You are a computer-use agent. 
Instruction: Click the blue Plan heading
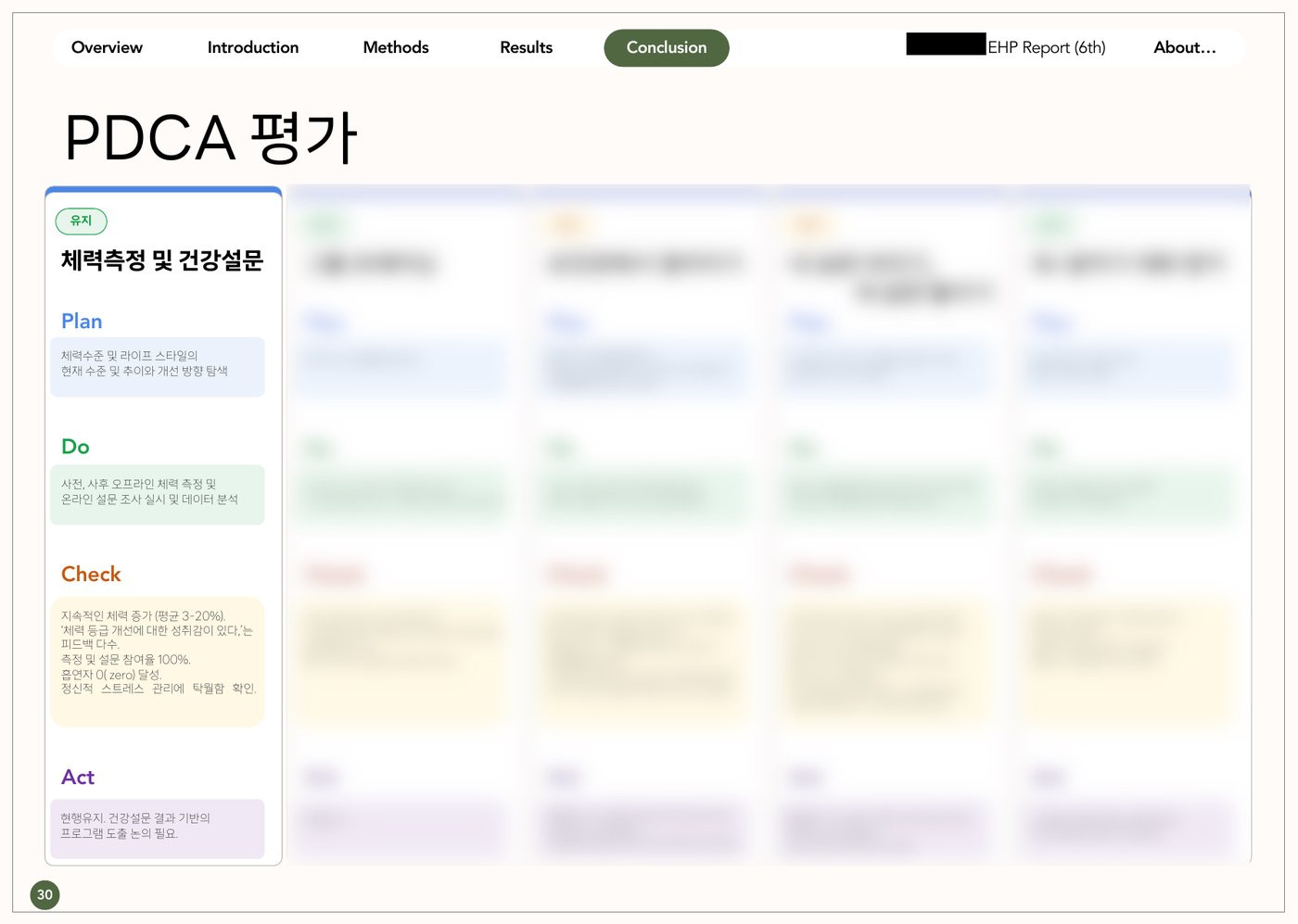(82, 322)
